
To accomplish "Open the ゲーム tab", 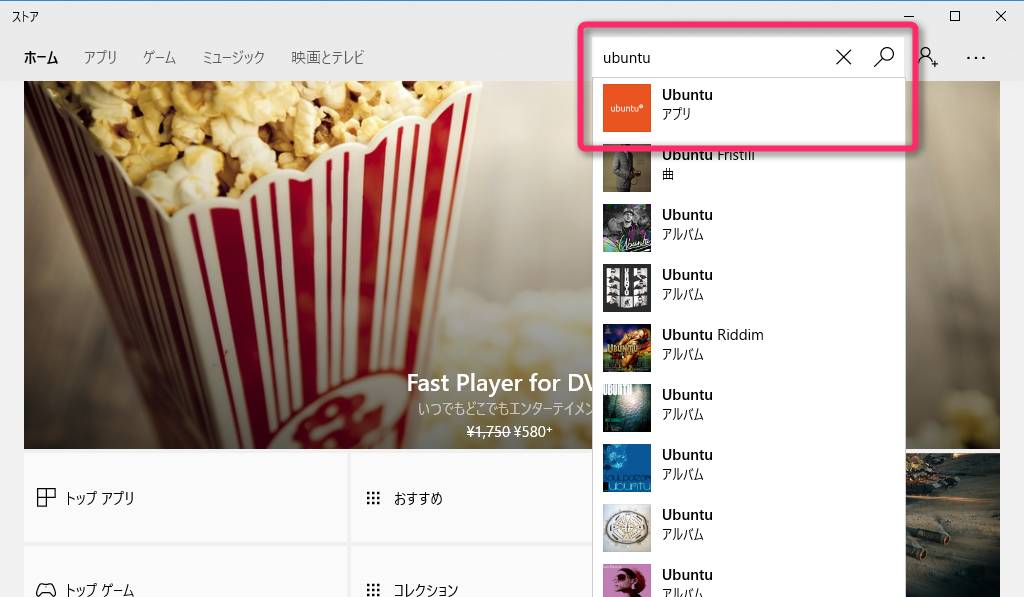I will tap(159, 57).
